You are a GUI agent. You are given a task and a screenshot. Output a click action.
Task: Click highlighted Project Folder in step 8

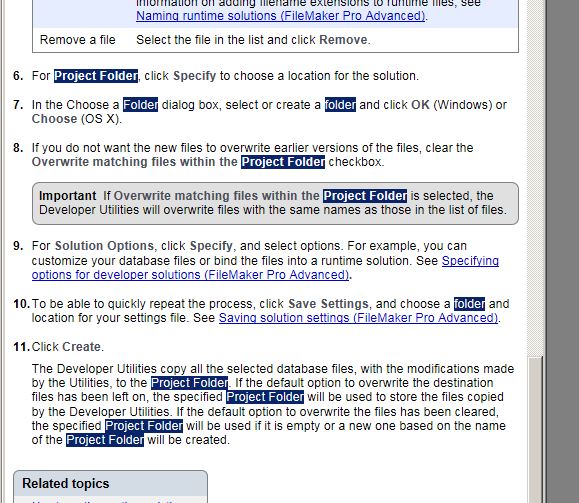coord(283,162)
